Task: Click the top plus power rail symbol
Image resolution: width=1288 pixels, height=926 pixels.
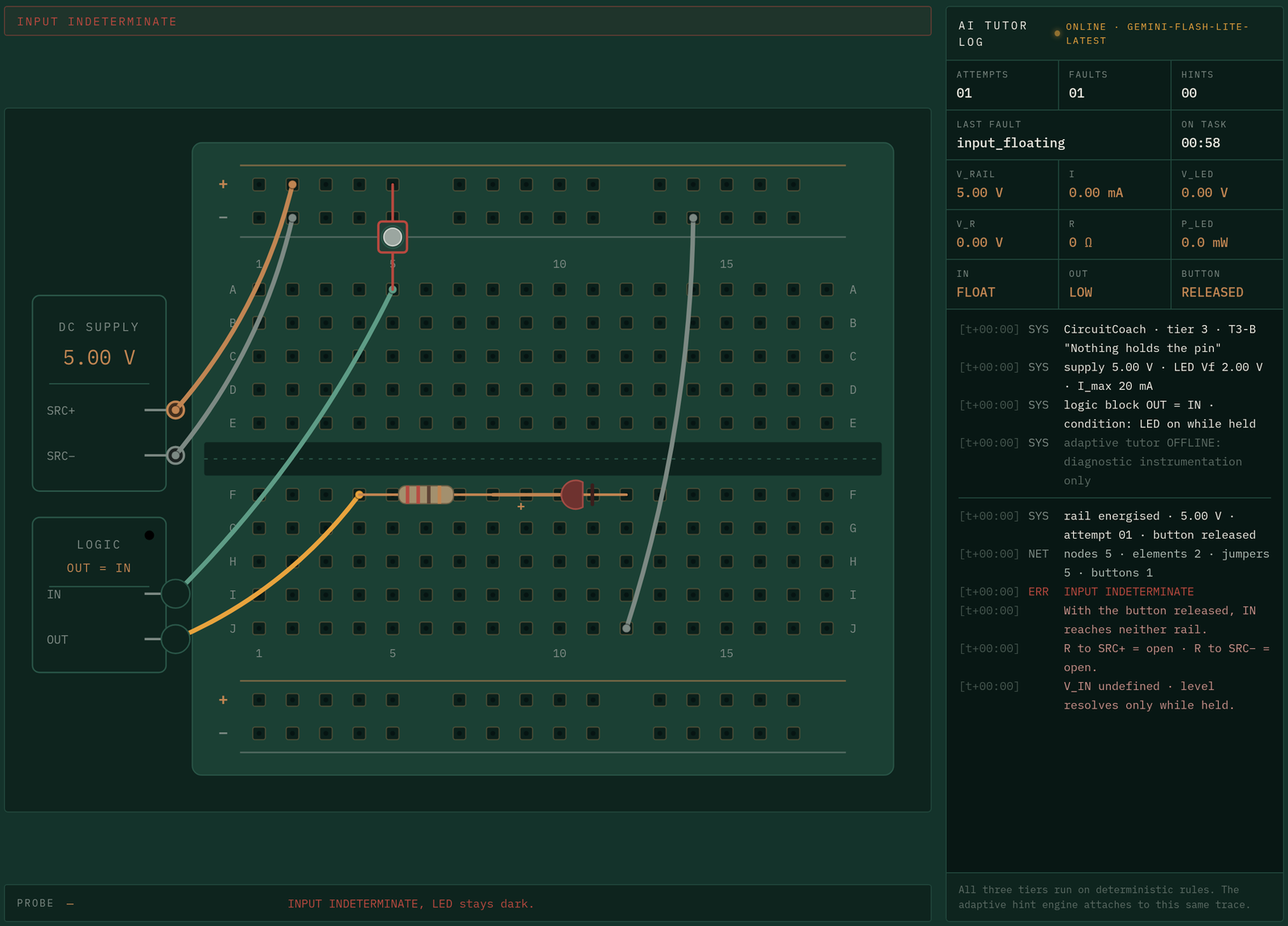Action: point(223,184)
